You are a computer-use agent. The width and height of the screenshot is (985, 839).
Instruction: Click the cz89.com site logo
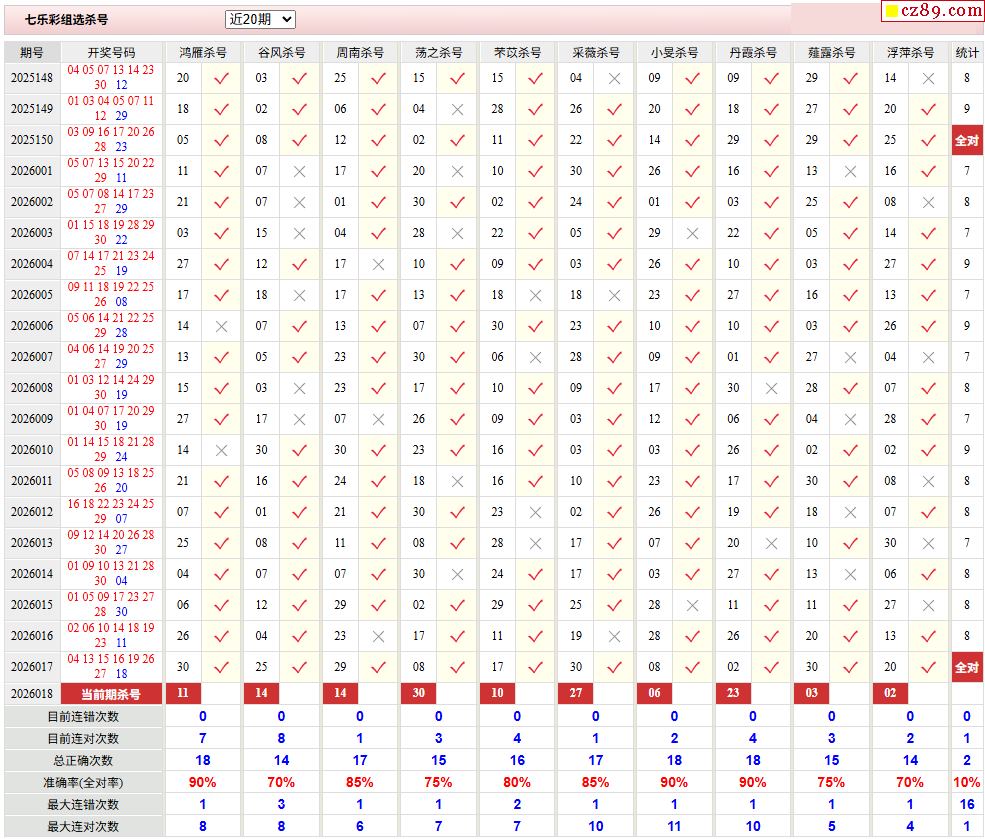[932, 11]
